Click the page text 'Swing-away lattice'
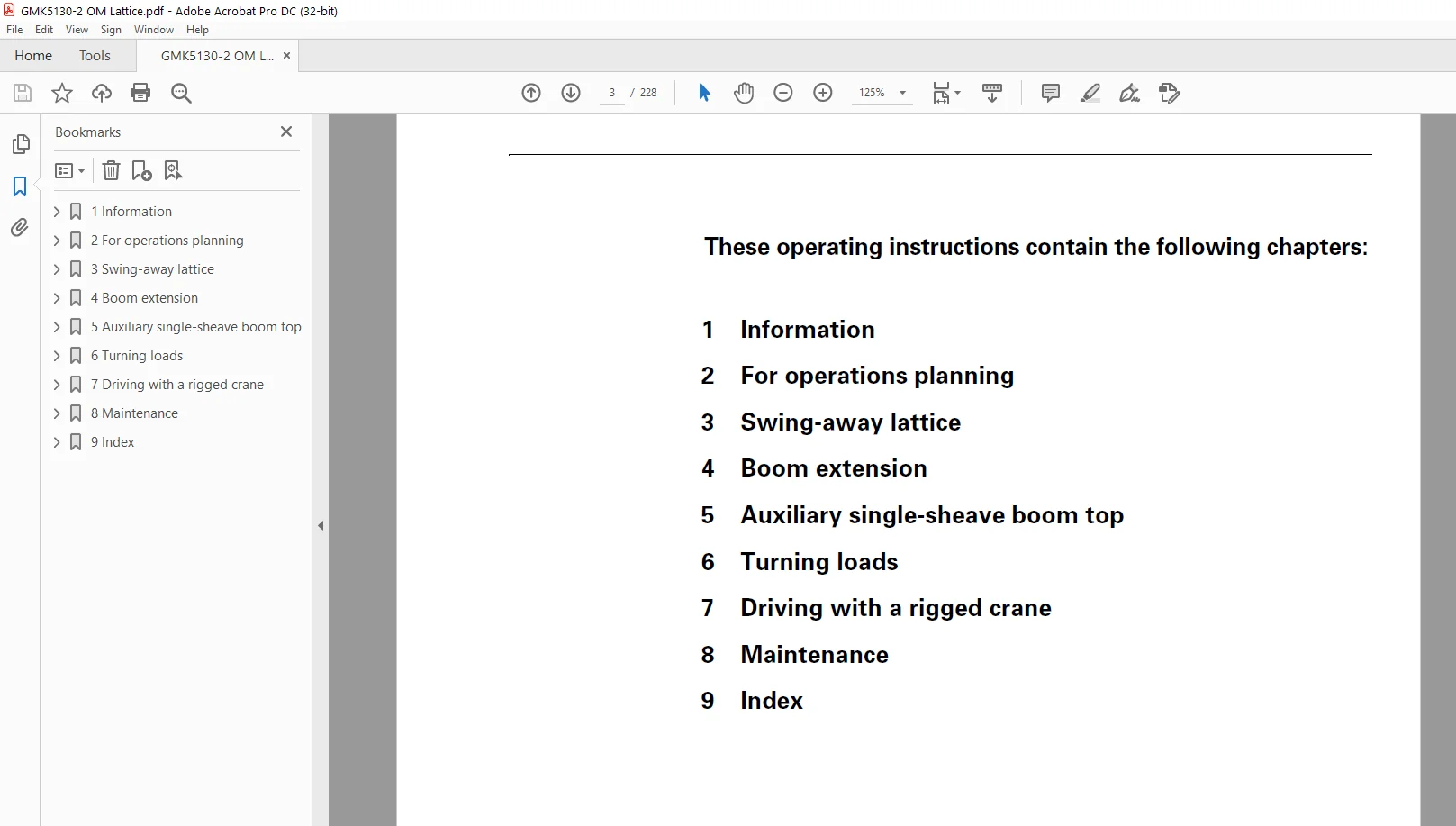The image size is (1456, 826). click(850, 422)
